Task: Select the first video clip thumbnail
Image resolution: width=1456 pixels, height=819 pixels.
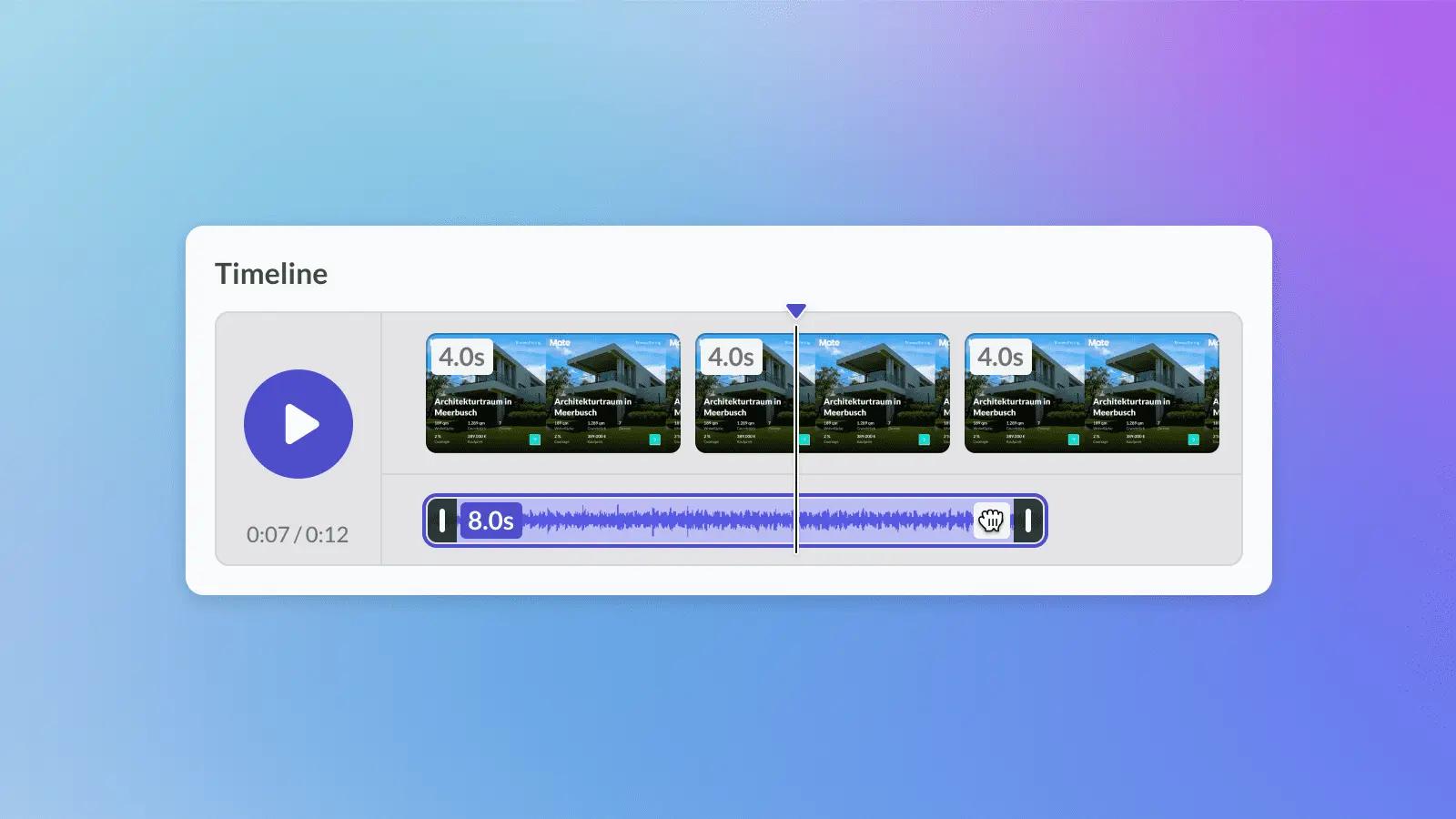Action: 553,393
